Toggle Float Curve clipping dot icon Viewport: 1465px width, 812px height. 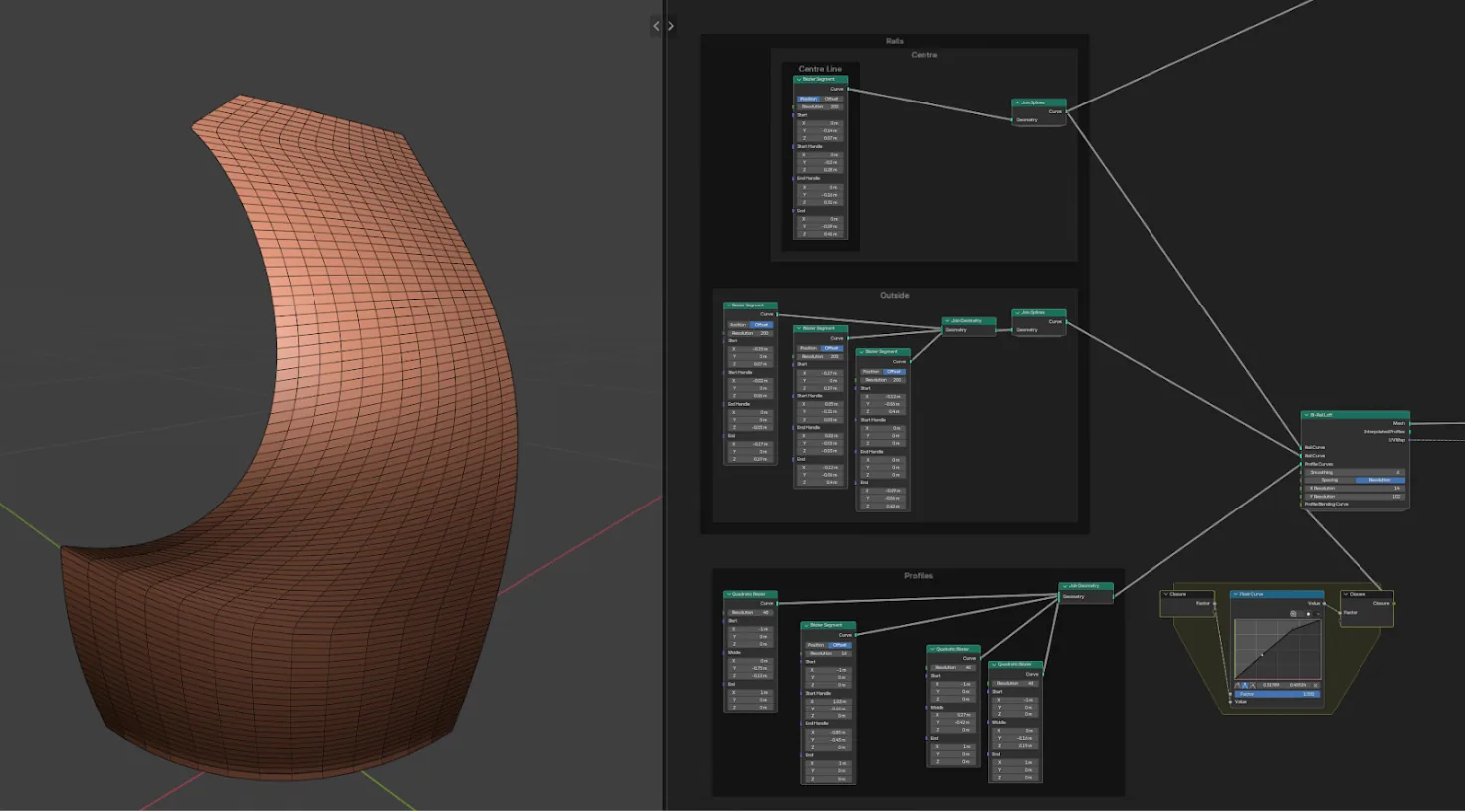[1308, 614]
